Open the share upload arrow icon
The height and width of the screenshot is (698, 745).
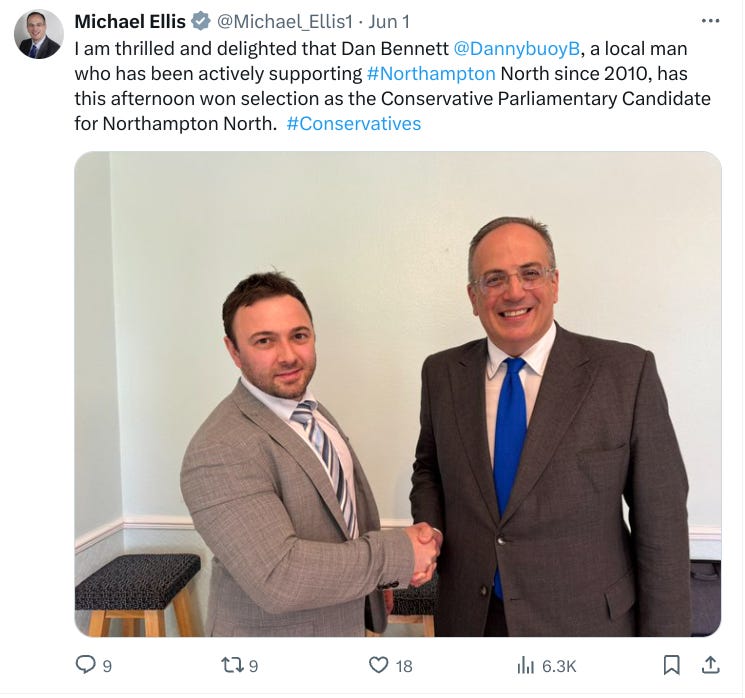710,665
